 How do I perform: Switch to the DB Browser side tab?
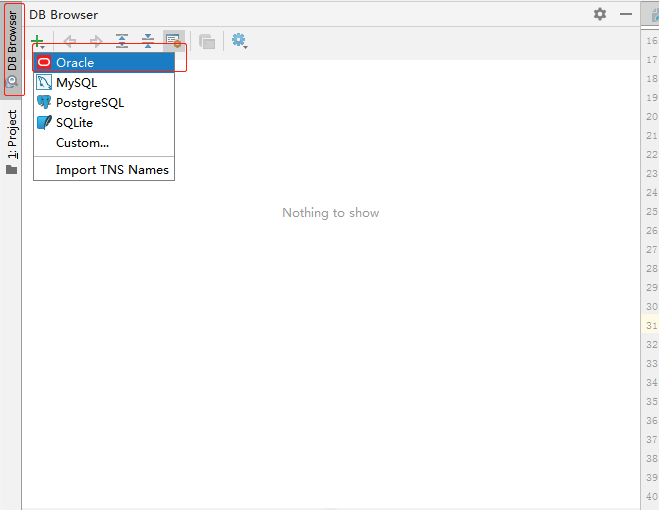tap(12, 50)
